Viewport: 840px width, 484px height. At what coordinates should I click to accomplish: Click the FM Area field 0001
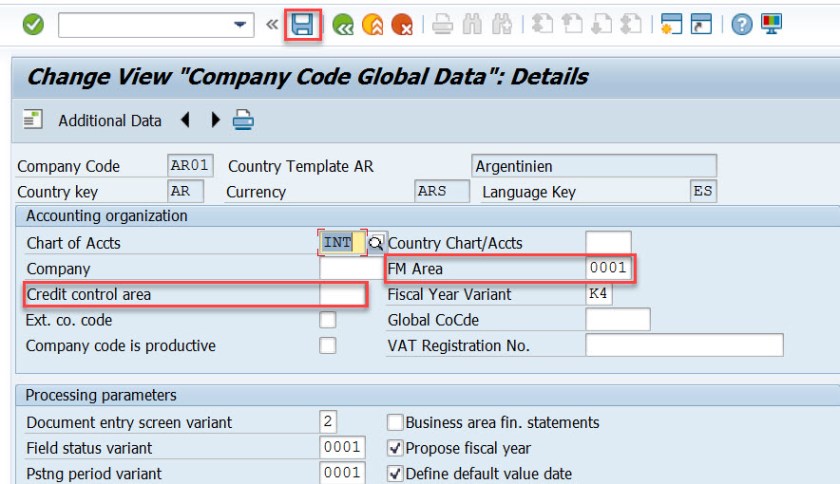[x=609, y=267]
